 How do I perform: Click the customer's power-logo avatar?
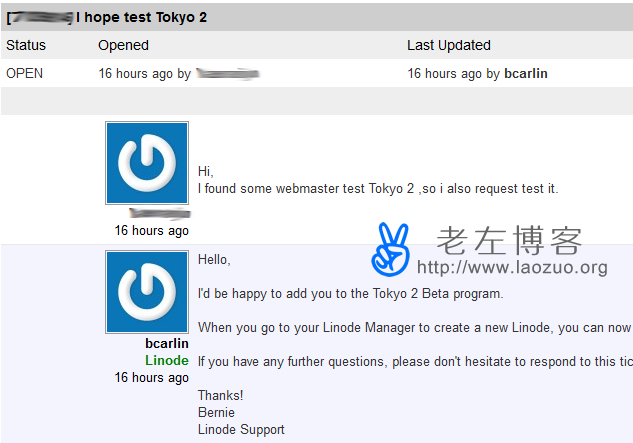pos(147,163)
